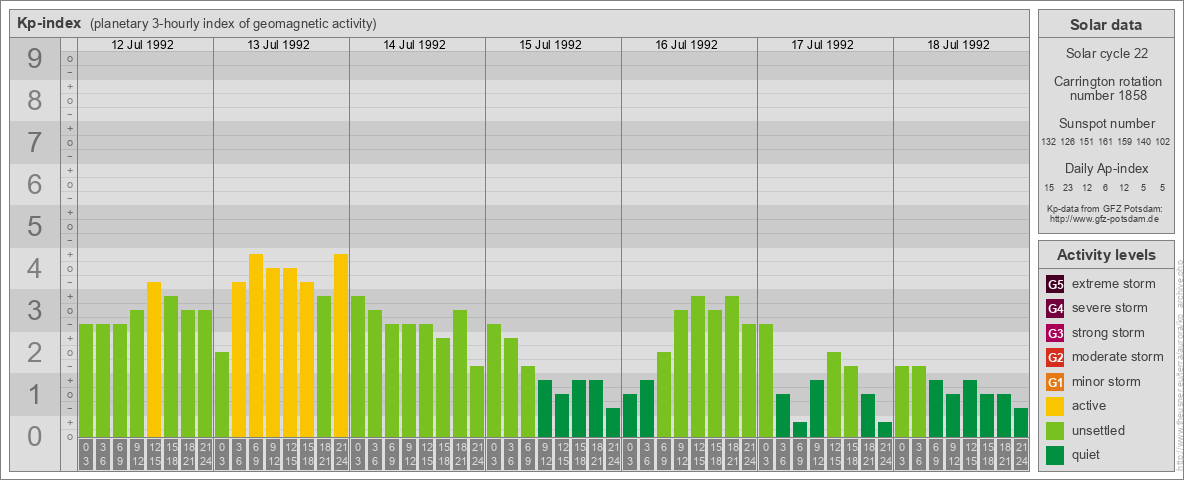Click the G4 severe storm badge

click(x=1055, y=309)
